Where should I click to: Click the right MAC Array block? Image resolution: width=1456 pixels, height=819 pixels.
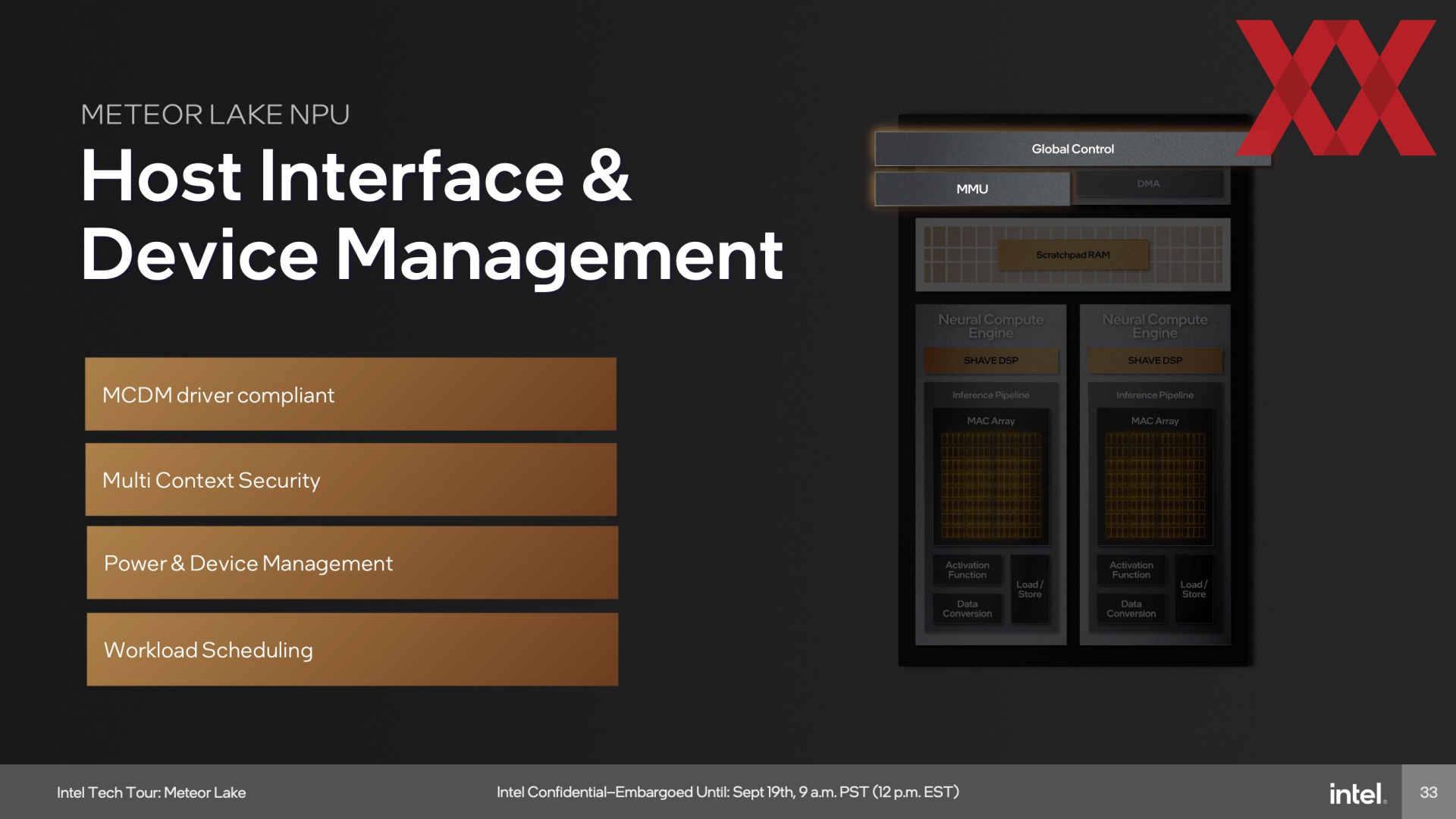point(1155,477)
